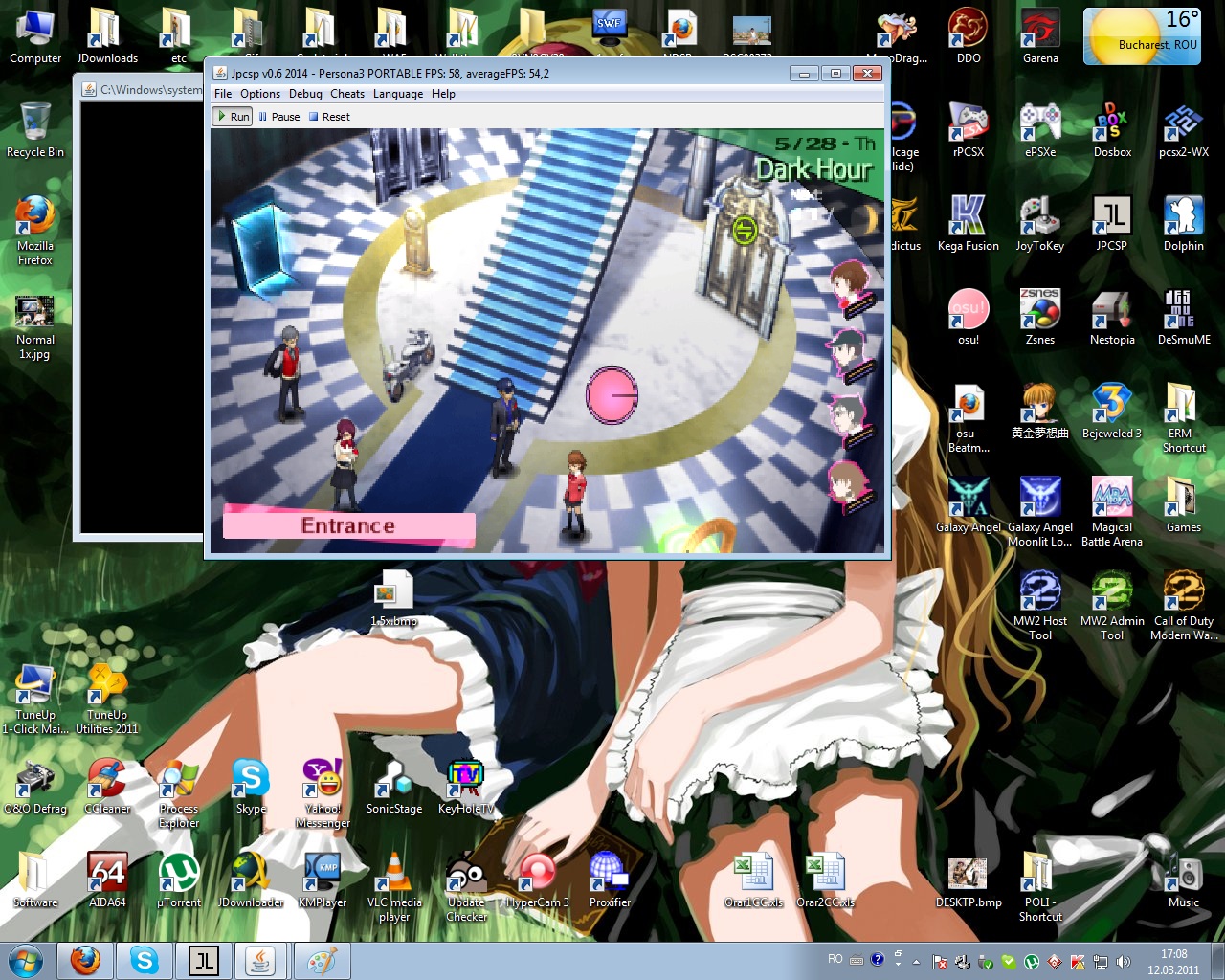Click the Reset button in Jpcsp
Viewport: 1225px width, 980px height.
(x=329, y=117)
